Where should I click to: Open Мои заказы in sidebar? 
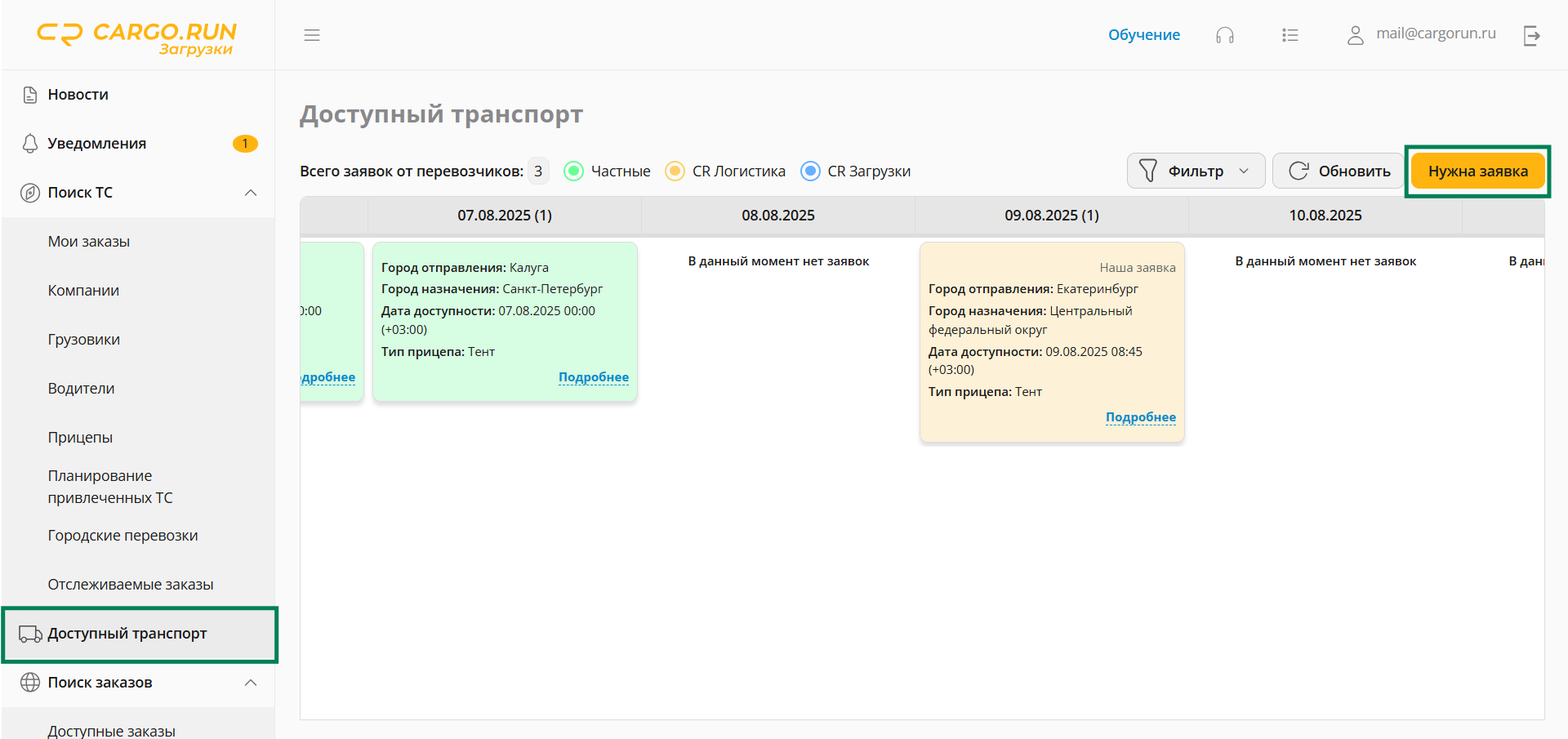pos(89,242)
